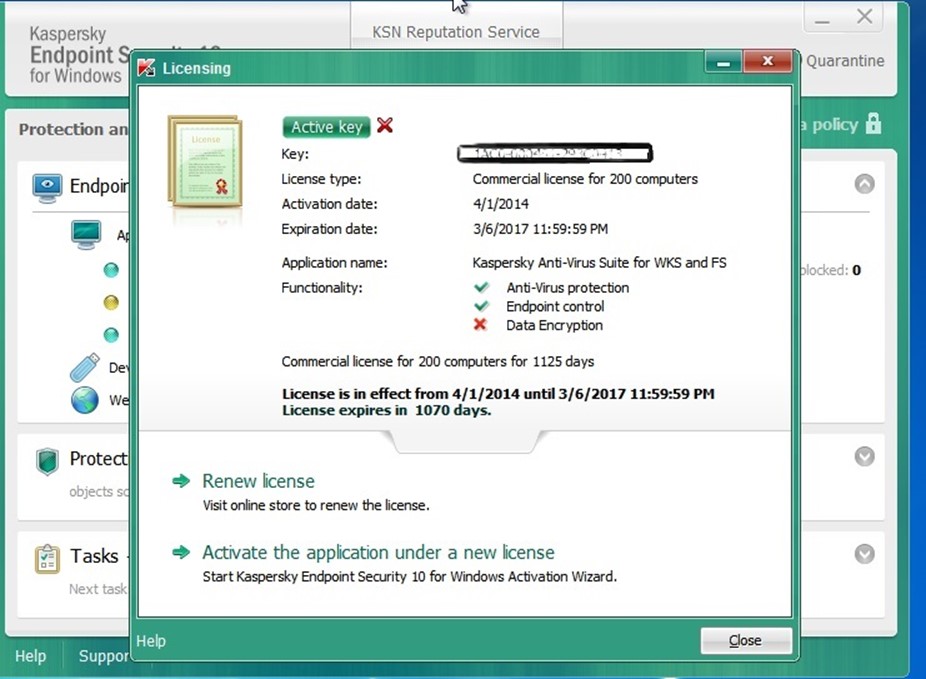926x679 pixels.
Task: Open KSN Reputation Service tab in main window
Action: (x=456, y=32)
